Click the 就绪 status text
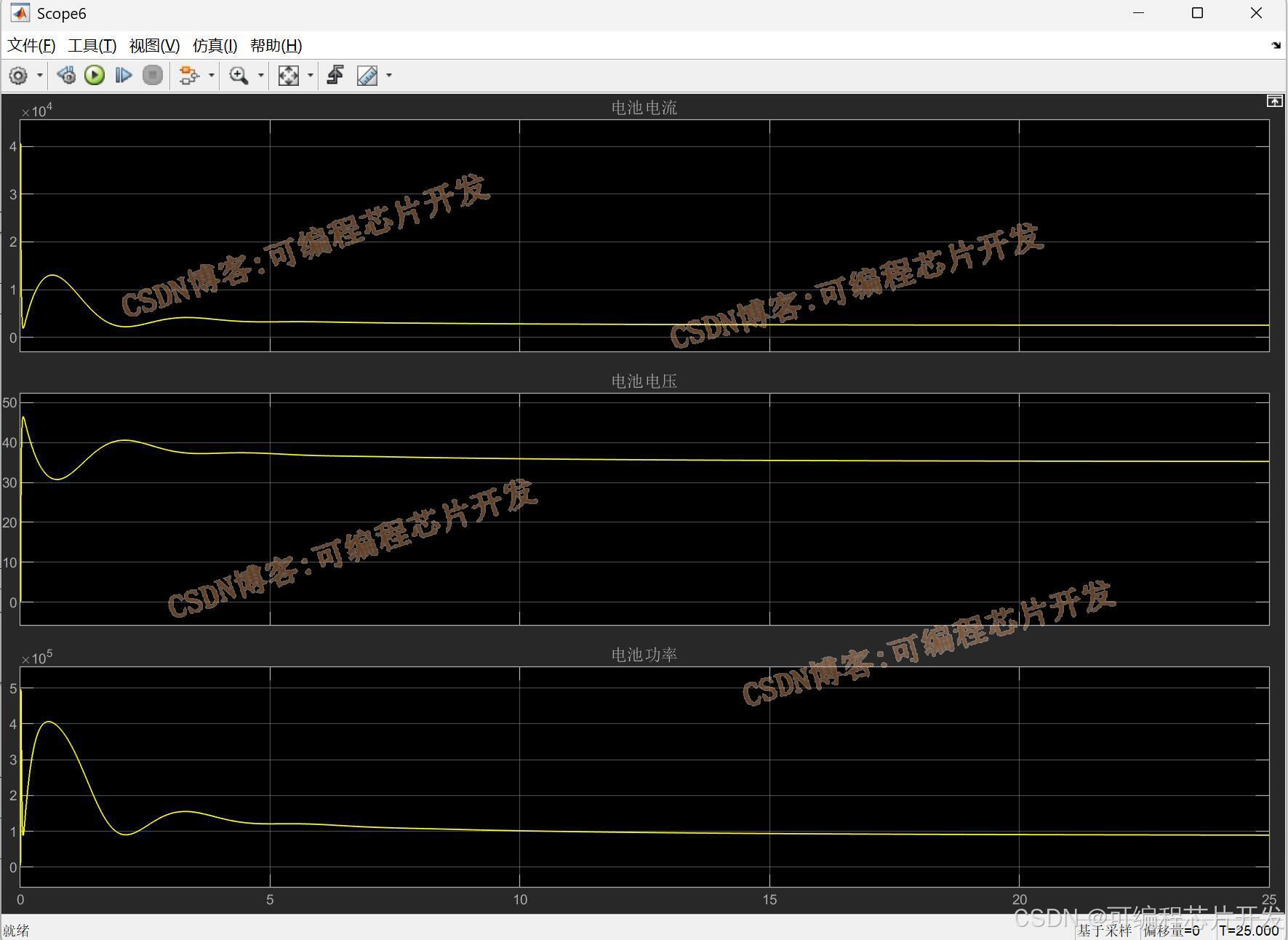Screen dimensions: 1288x940 click(16, 931)
